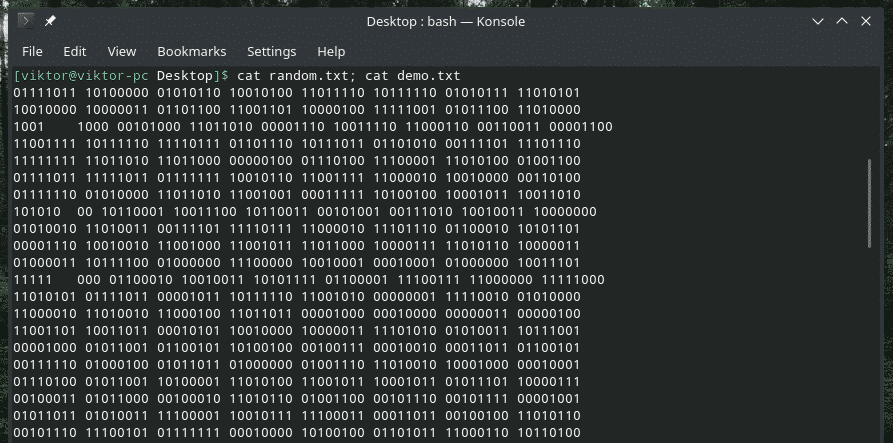Click the window title 'Desktop : bash — Konsole'
The image size is (893, 443).
pyautogui.click(x=445, y=21)
